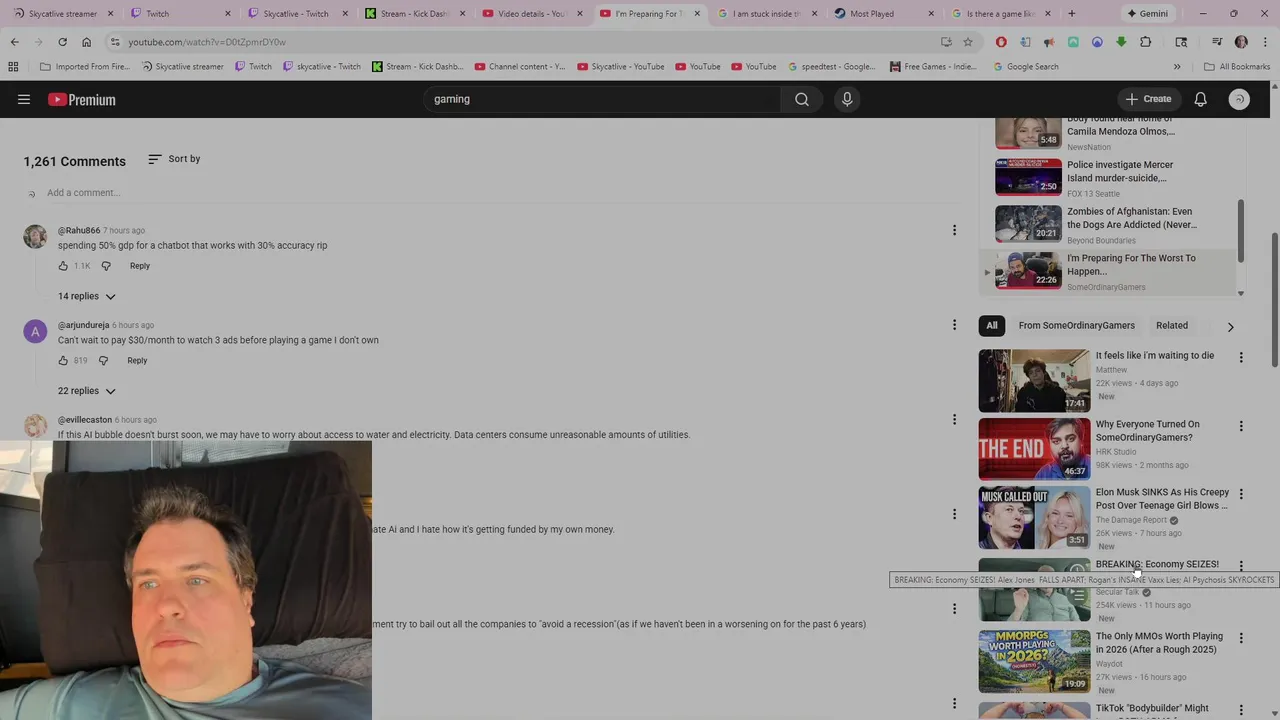Reload the page

point(62,42)
